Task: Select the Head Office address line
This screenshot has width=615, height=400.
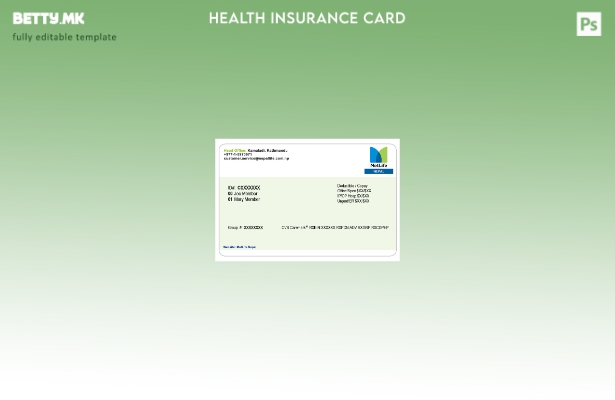Action: (x=255, y=150)
